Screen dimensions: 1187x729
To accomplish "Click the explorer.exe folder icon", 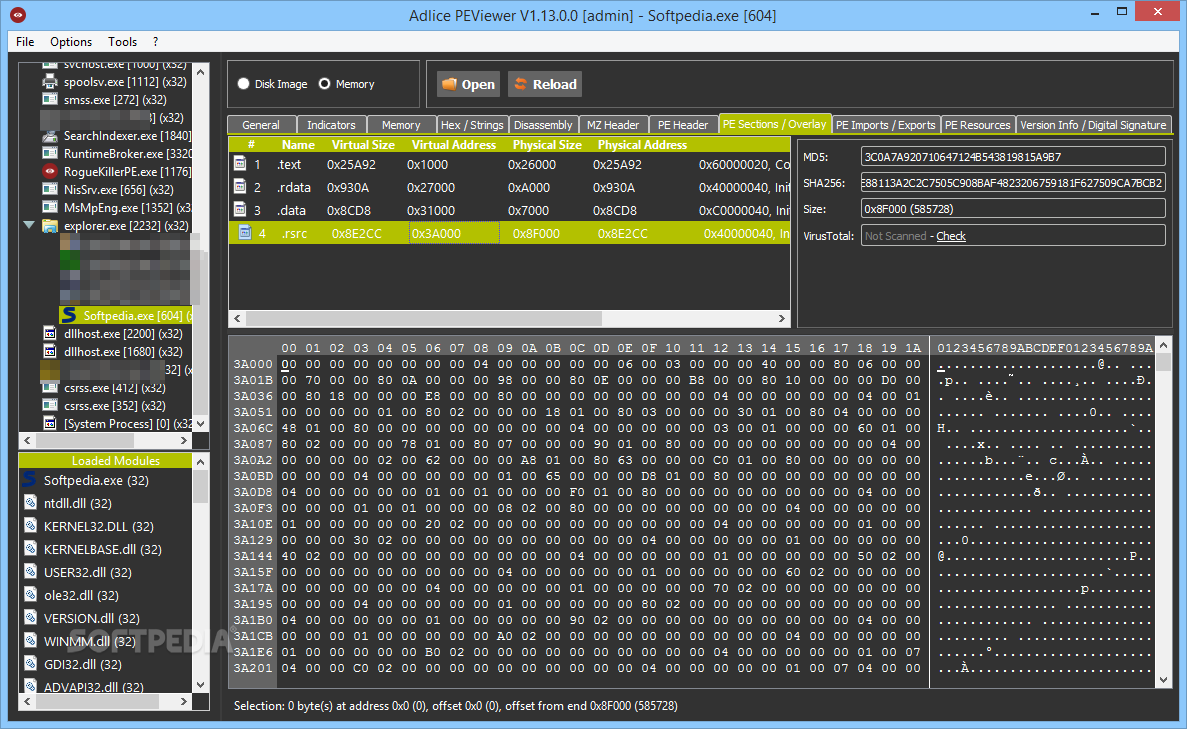I will coord(50,226).
